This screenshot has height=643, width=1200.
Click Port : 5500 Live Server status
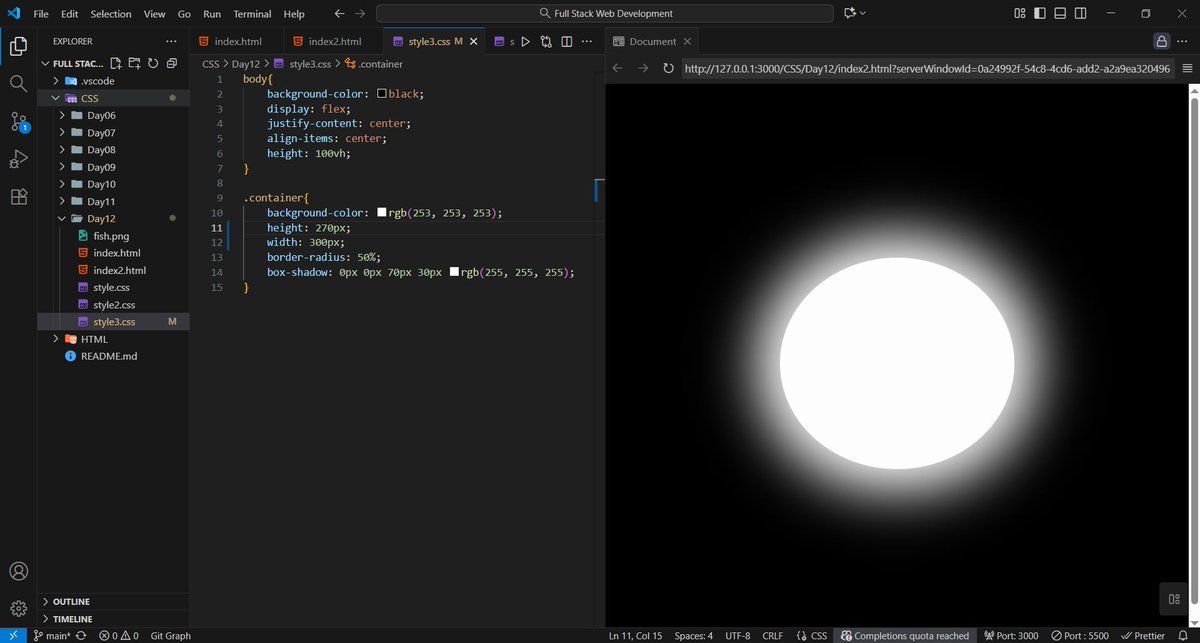(x=1080, y=636)
